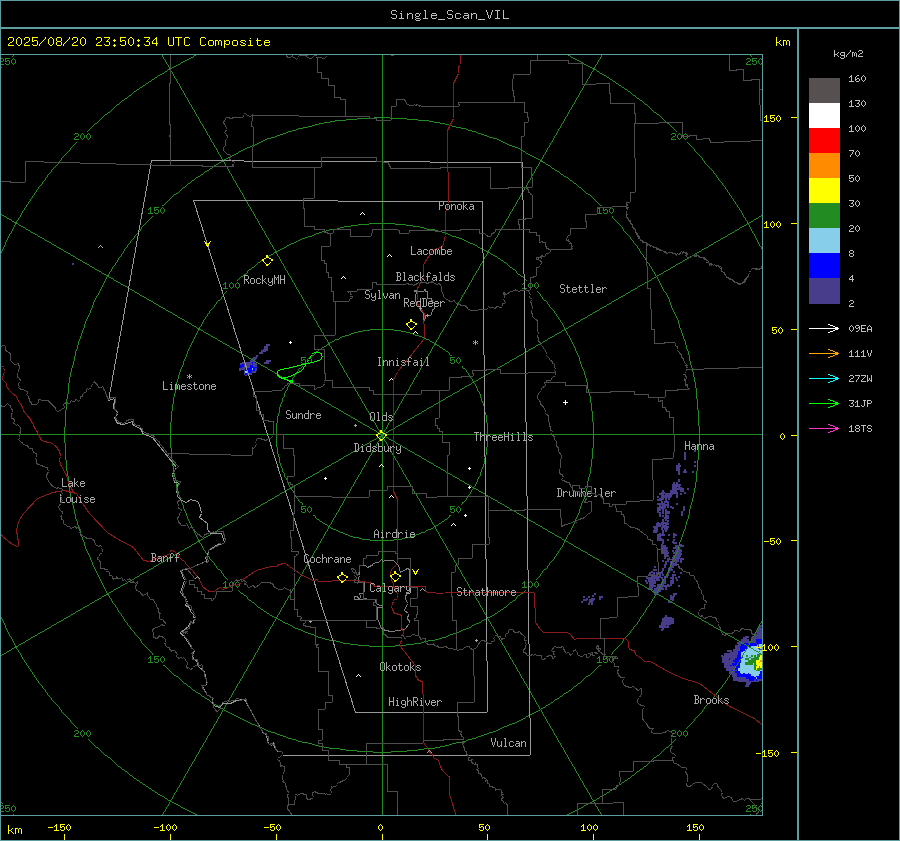
Task: Click the light blue 20 kg/m2 swatch
Action: (824, 241)
